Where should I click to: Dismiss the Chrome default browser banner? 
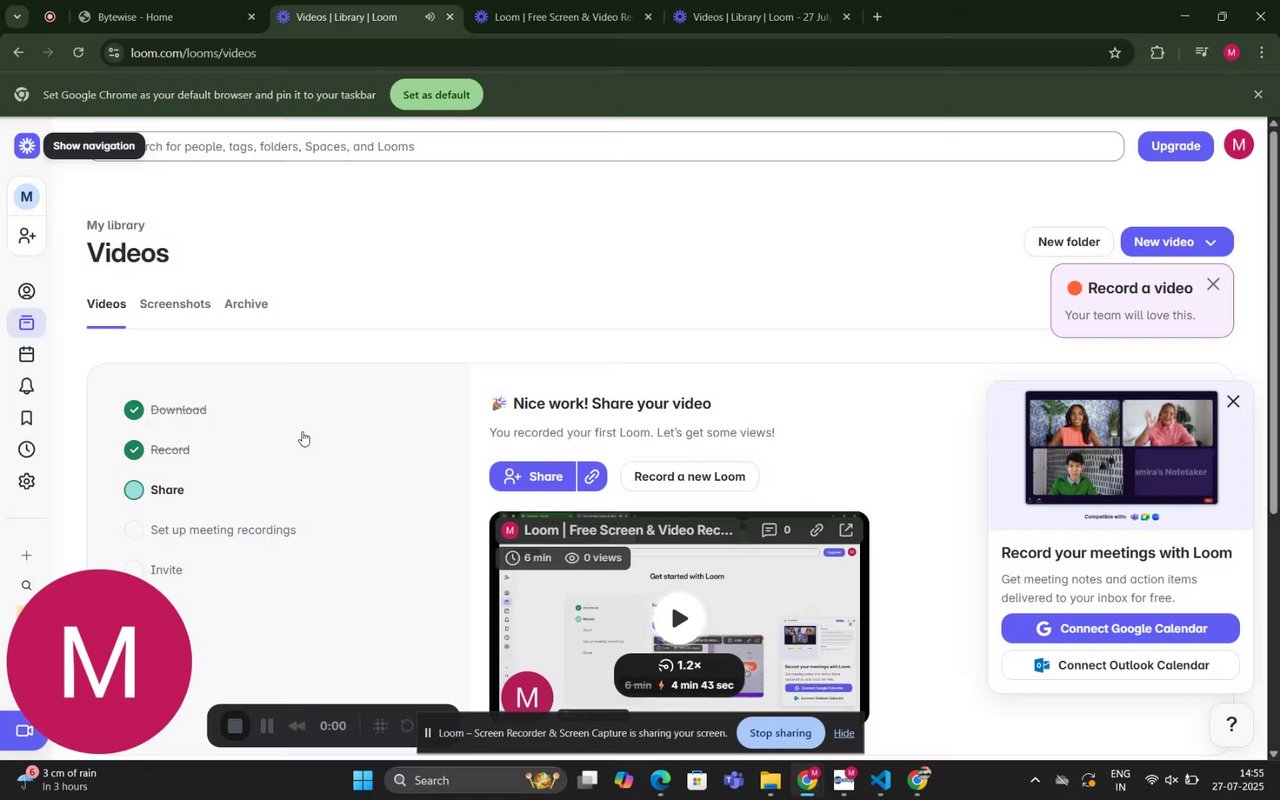pyautogui.click(x=1258, y=95)
